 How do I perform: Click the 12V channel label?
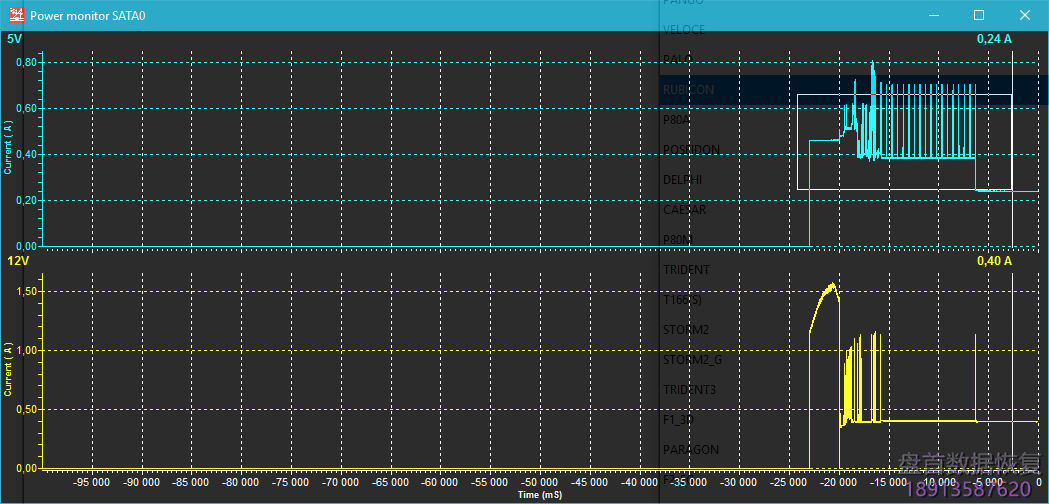pyautogui.click(x=17, y=261)
